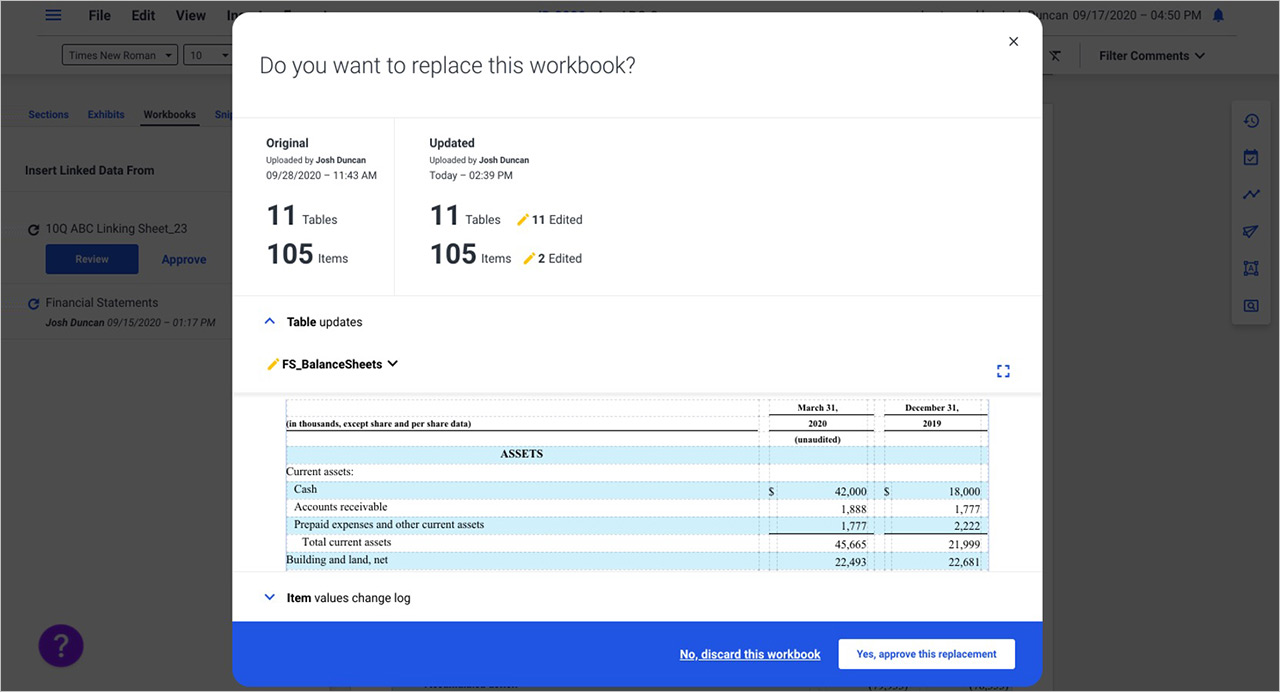
Task: Expand the Item values change log
Action: (269, 598)
